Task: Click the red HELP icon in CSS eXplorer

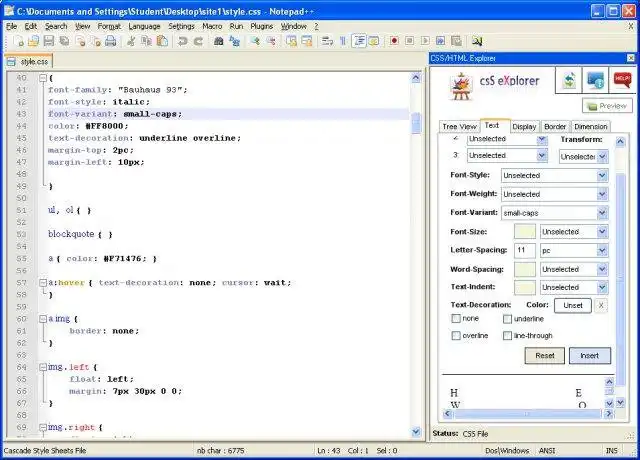Action: 622,80
